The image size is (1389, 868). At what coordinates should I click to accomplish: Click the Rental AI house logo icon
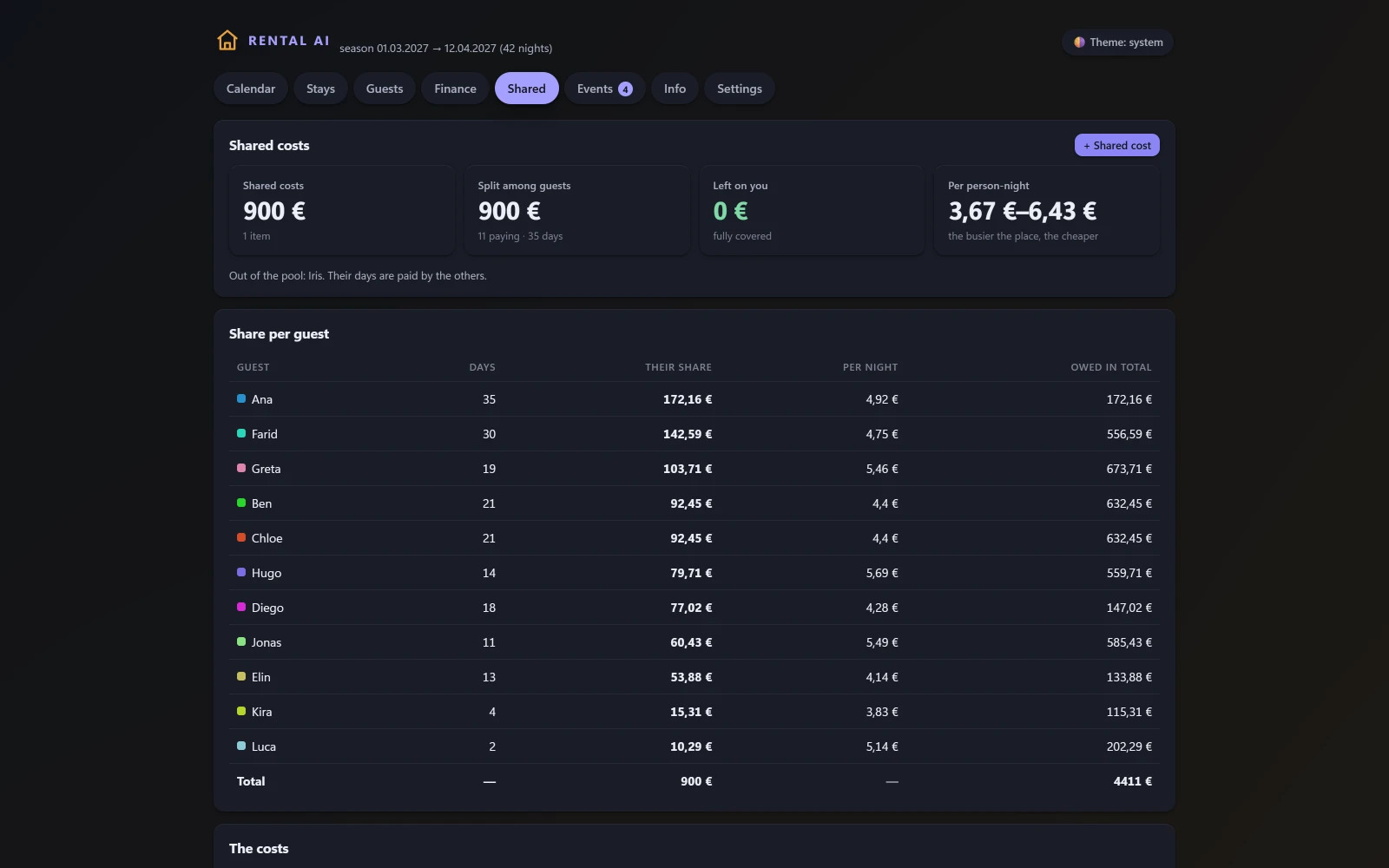point(227,41)
